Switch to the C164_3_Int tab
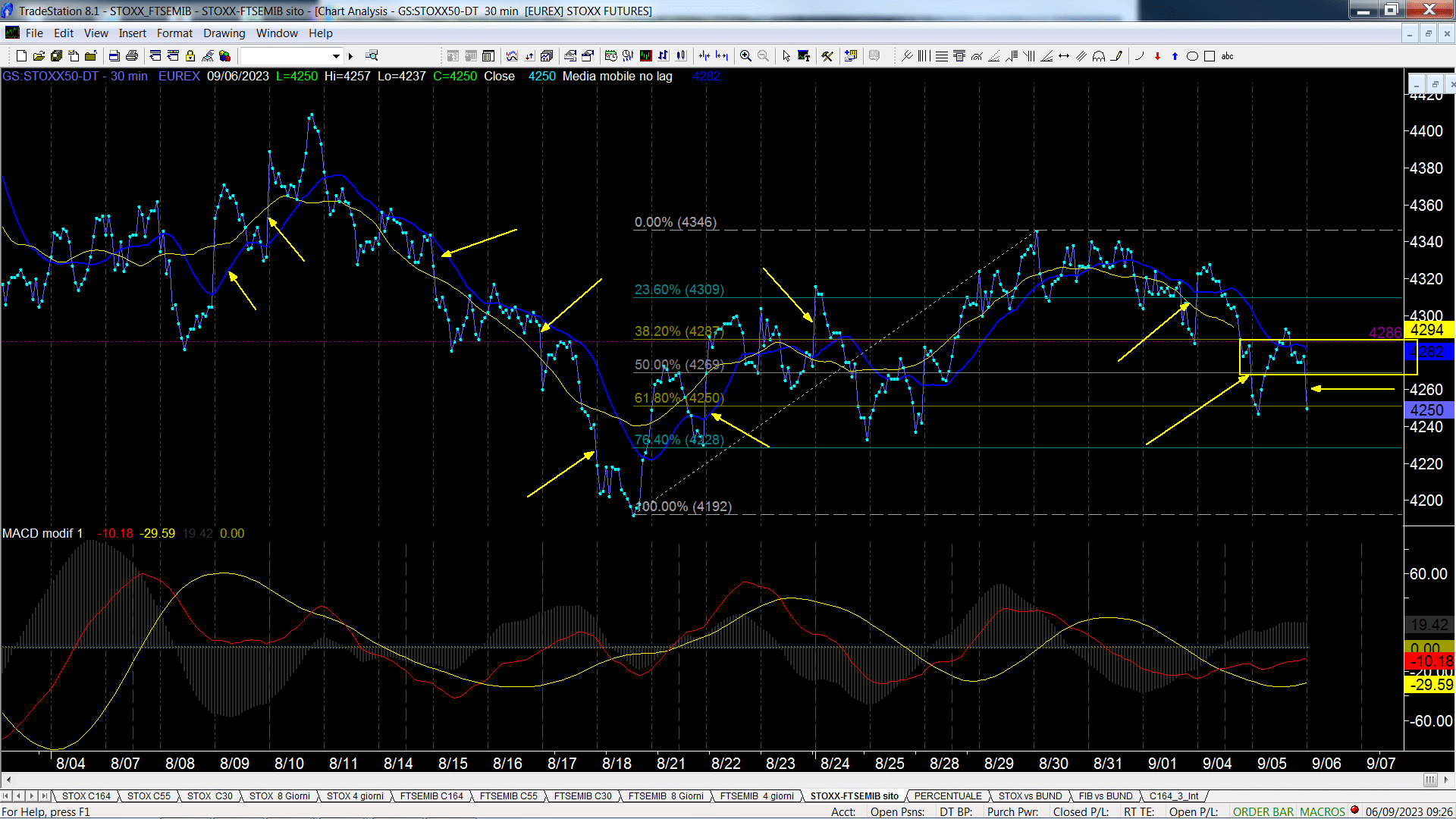Image resolution: width=1456 pixels, height=819 pixels. [x=1174, y=795]
